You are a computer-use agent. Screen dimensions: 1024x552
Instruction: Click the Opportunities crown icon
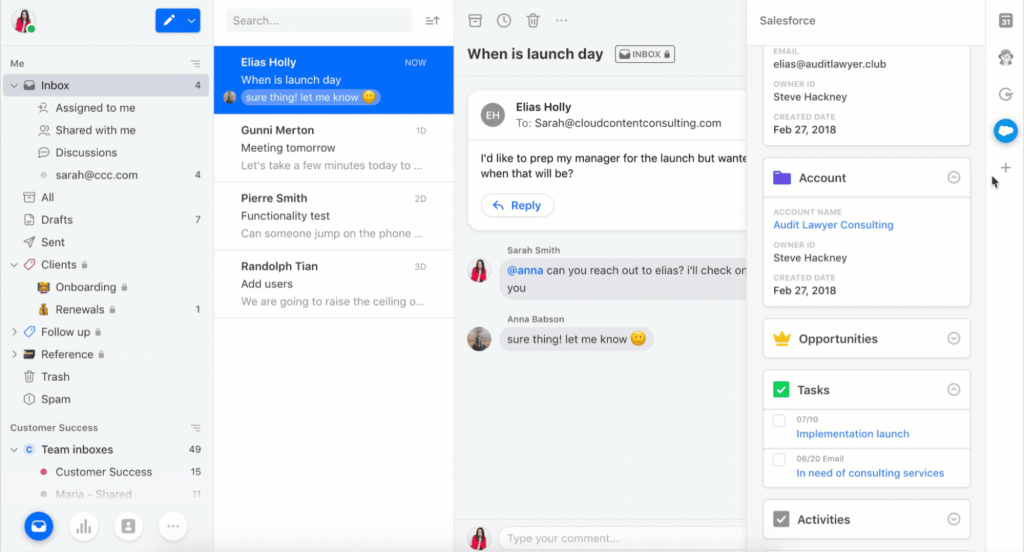[782, 338]
